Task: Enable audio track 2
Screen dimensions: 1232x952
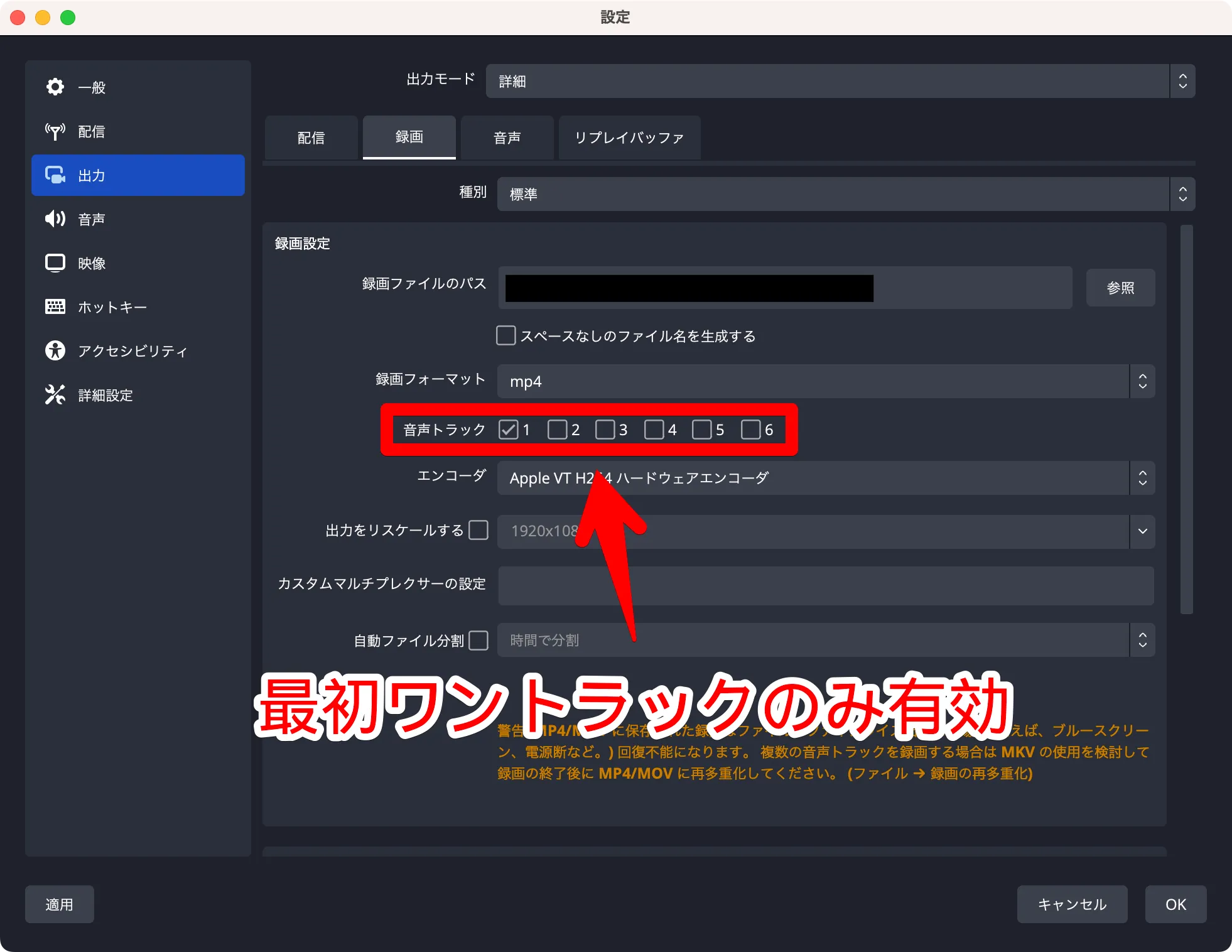Action: (x=558, y=430)
